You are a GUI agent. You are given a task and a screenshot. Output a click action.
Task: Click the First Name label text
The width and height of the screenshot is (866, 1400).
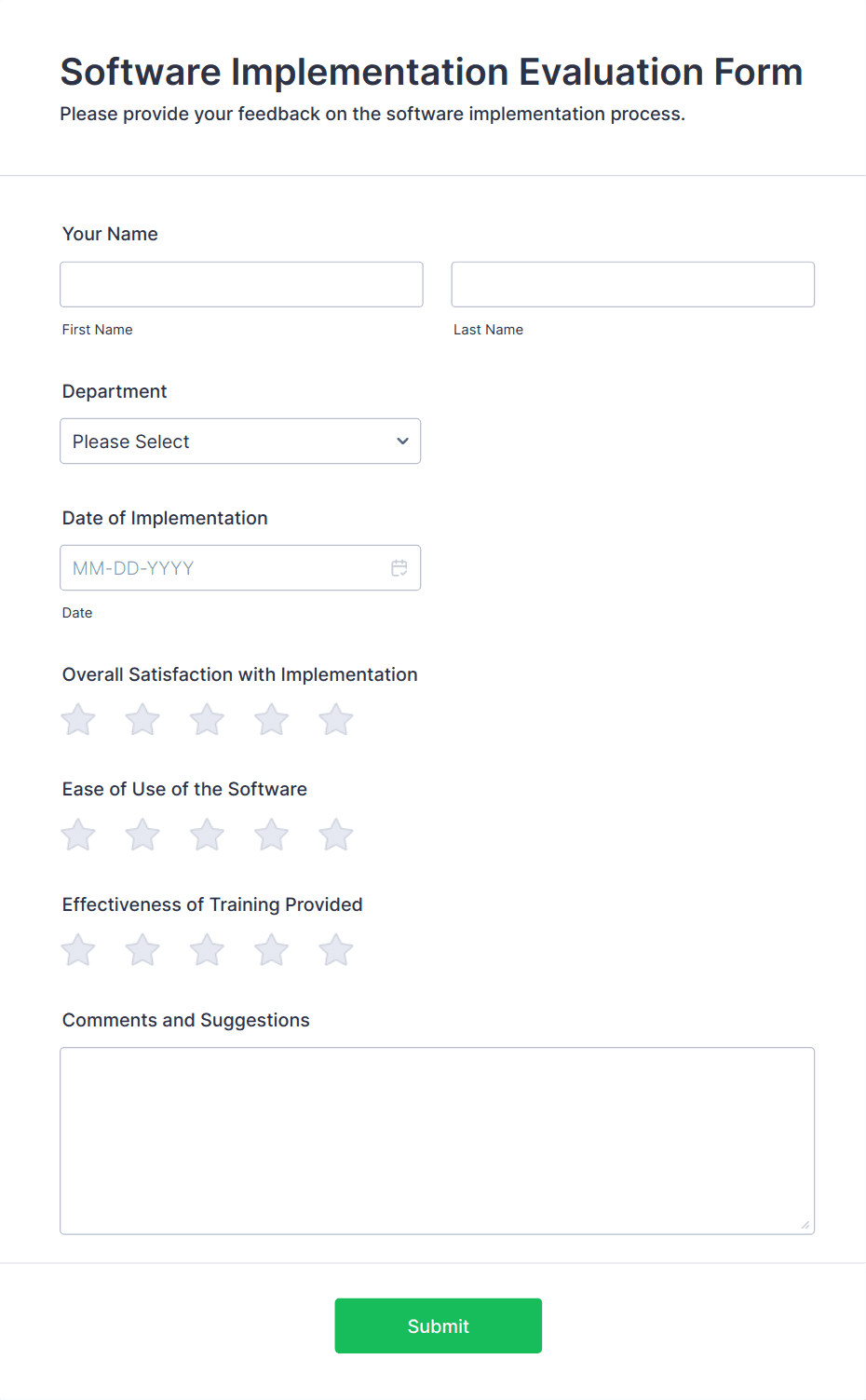click(x=97, y=329)
